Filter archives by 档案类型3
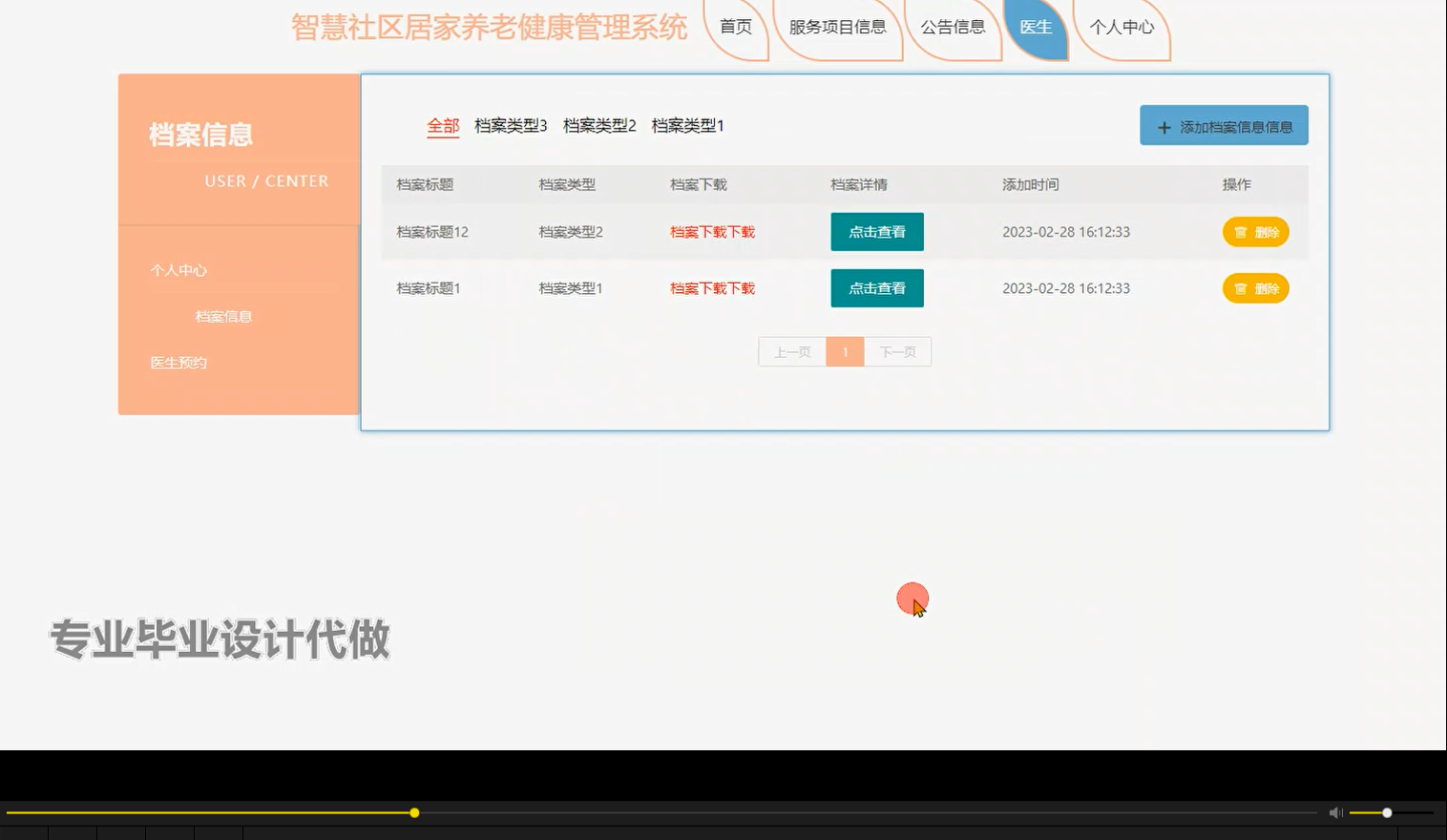The width and height of the screenshot is (1447, 840). click(x=512, y=125)
